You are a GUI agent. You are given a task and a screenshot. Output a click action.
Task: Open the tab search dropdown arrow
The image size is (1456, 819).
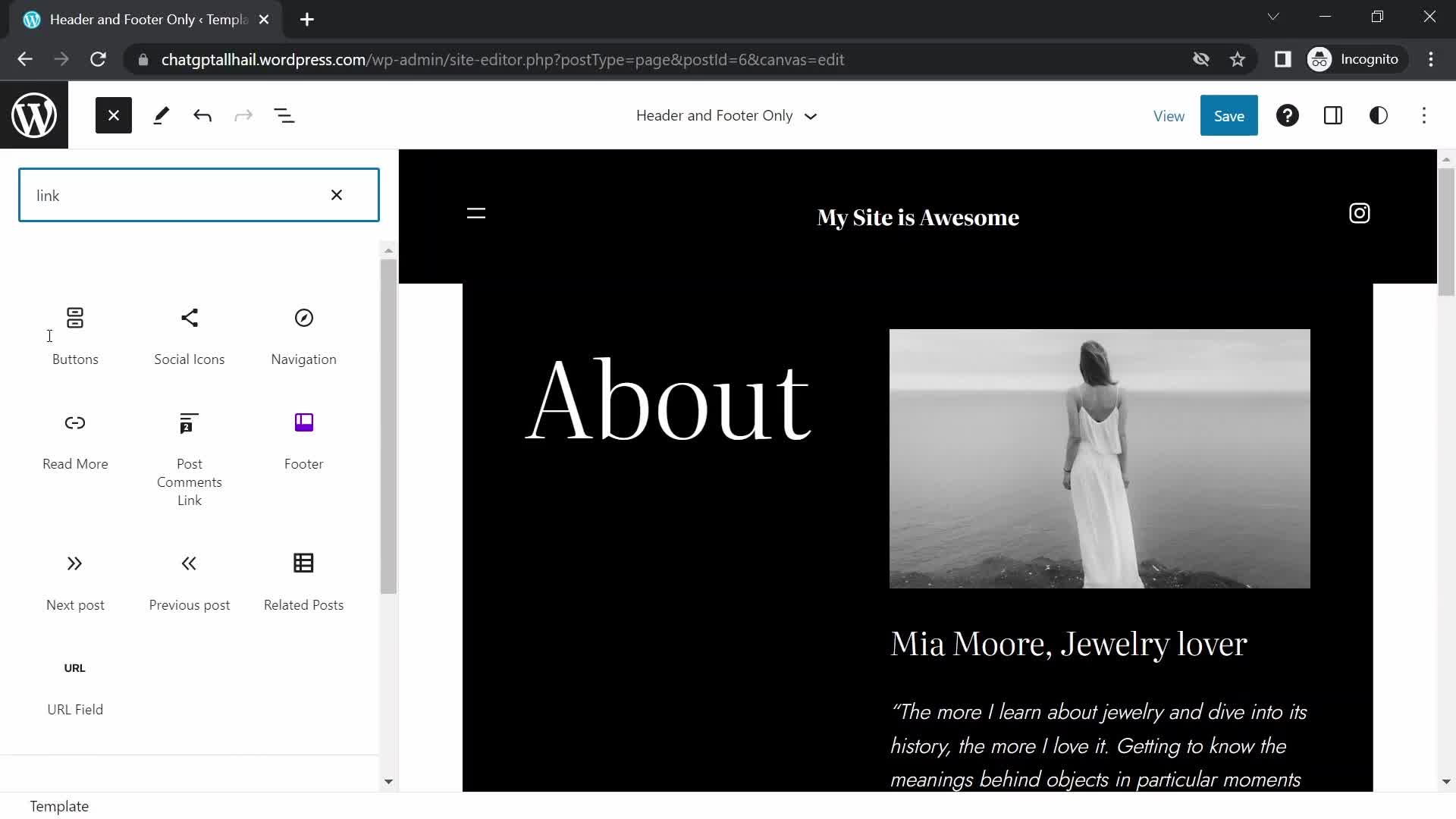(1273, 17)
